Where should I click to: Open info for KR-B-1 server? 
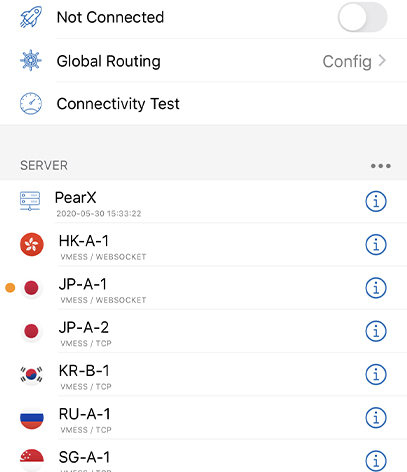pyautogui.click(x=376, y=374)
